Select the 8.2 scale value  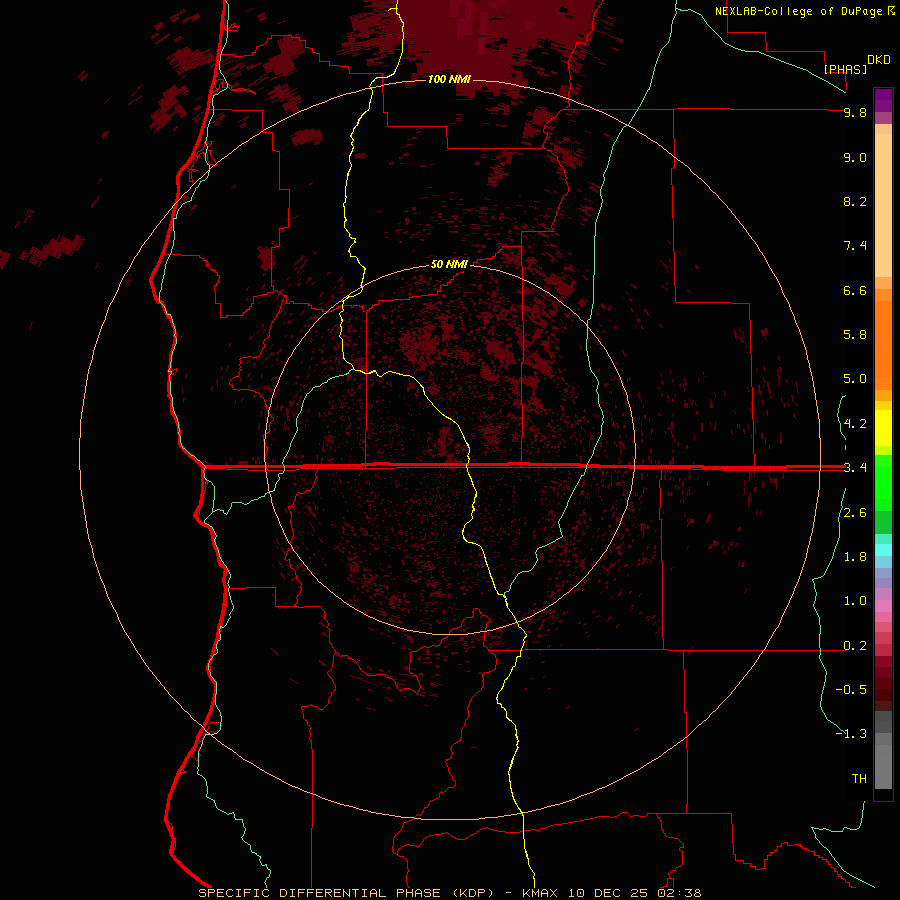click(x=855, y=201)
